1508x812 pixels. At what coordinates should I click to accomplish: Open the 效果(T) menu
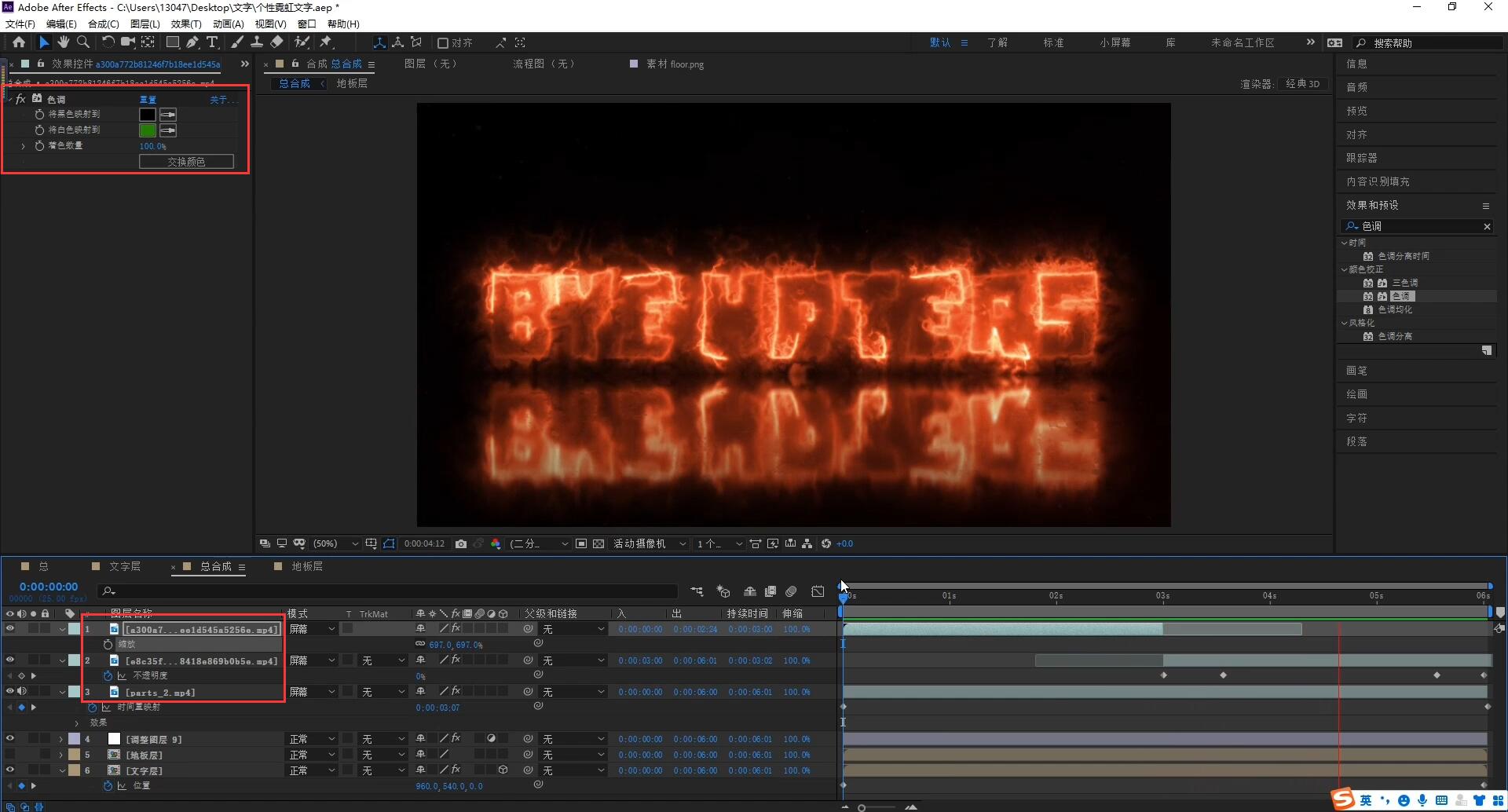[186, 24]
